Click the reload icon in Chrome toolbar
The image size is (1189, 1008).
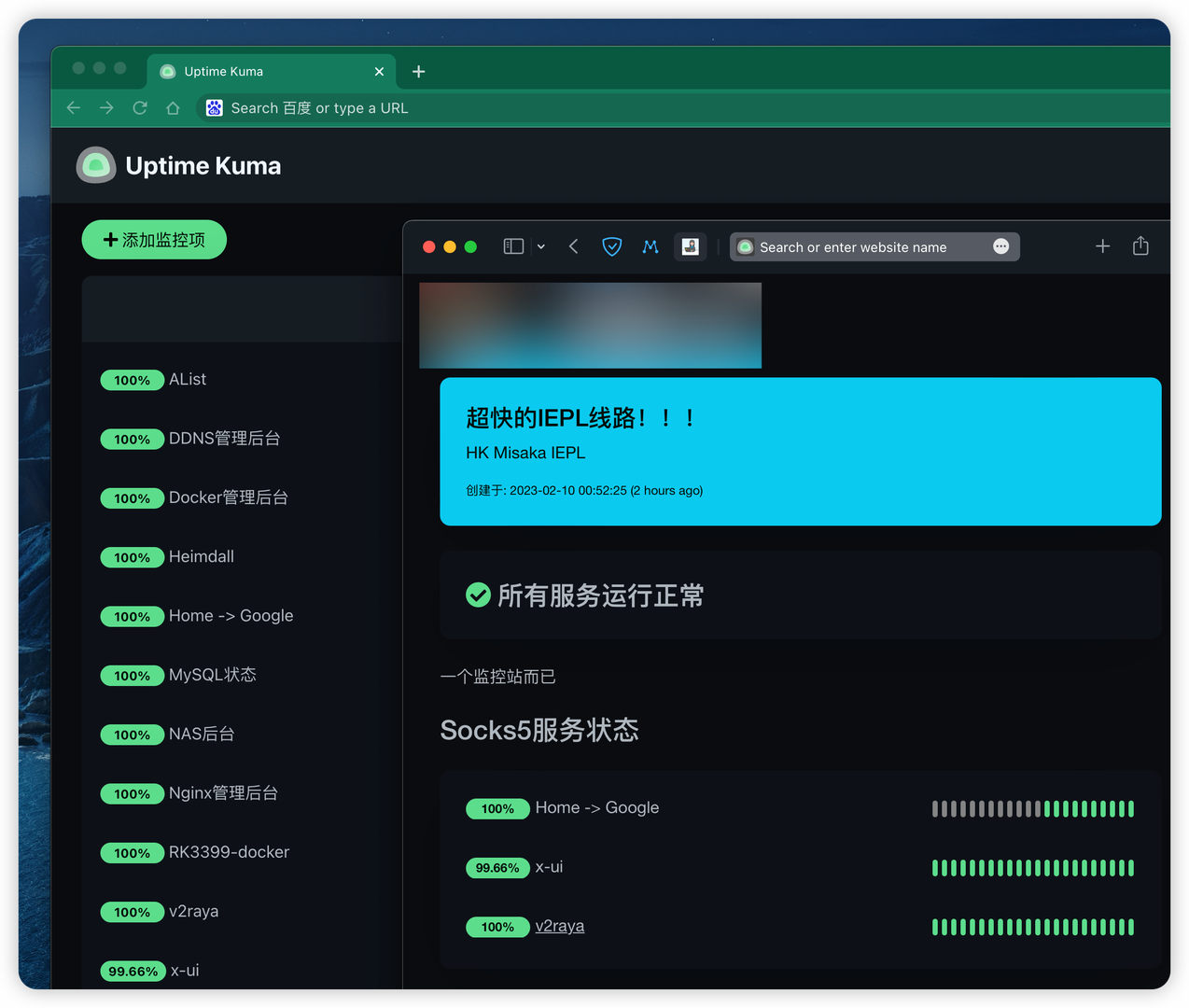[139, 107]
